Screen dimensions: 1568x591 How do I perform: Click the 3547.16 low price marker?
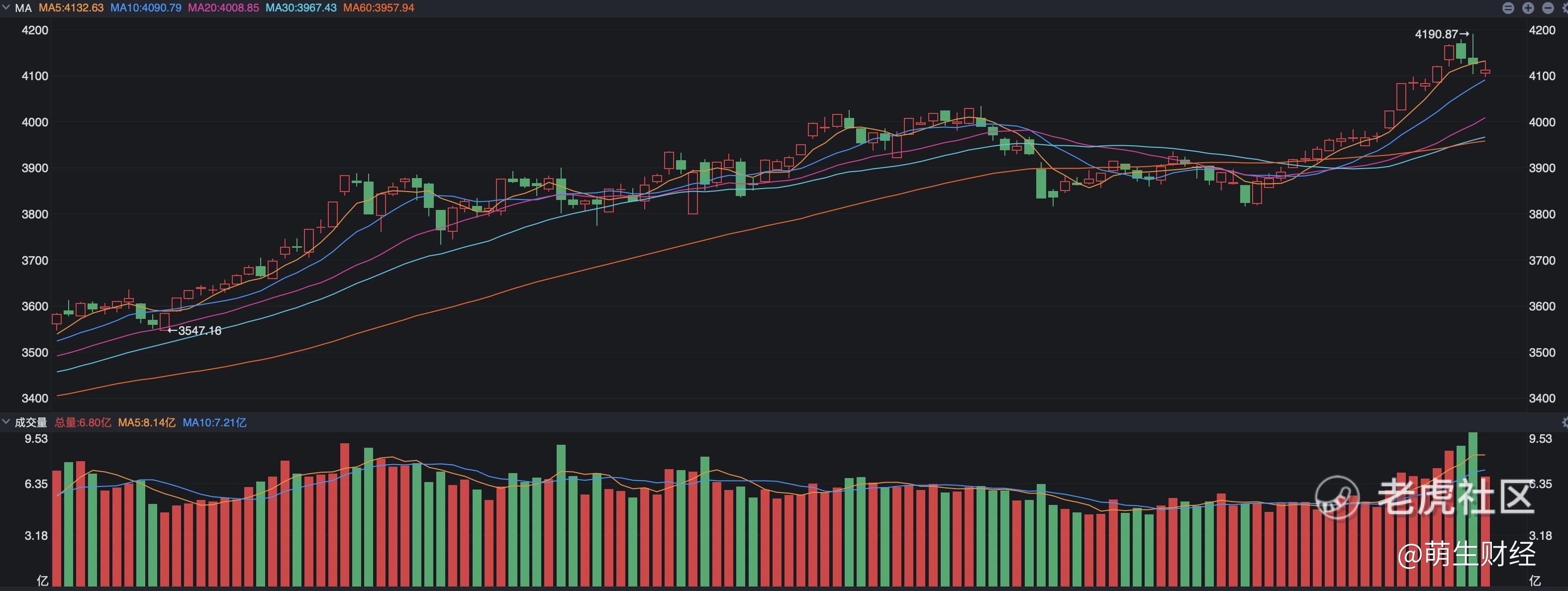[195, 330]
